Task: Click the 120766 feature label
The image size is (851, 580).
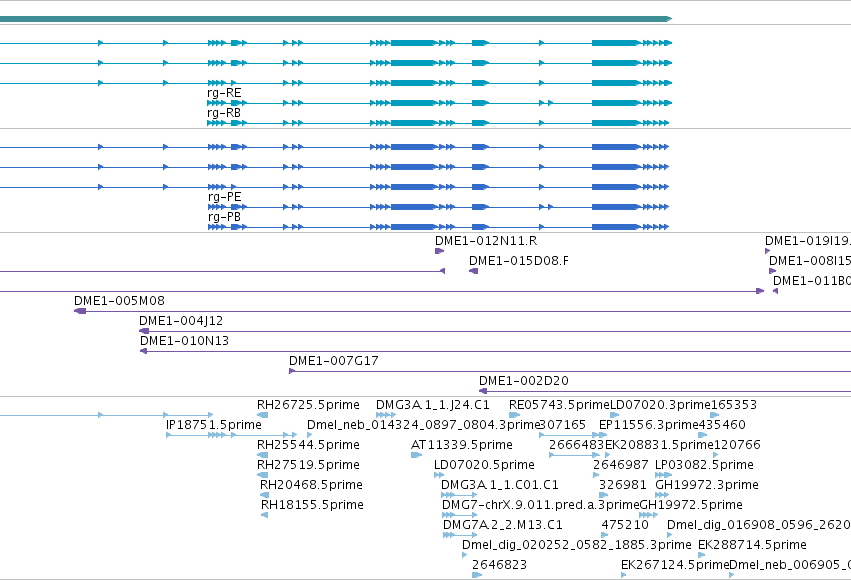Action: [737, 445]
